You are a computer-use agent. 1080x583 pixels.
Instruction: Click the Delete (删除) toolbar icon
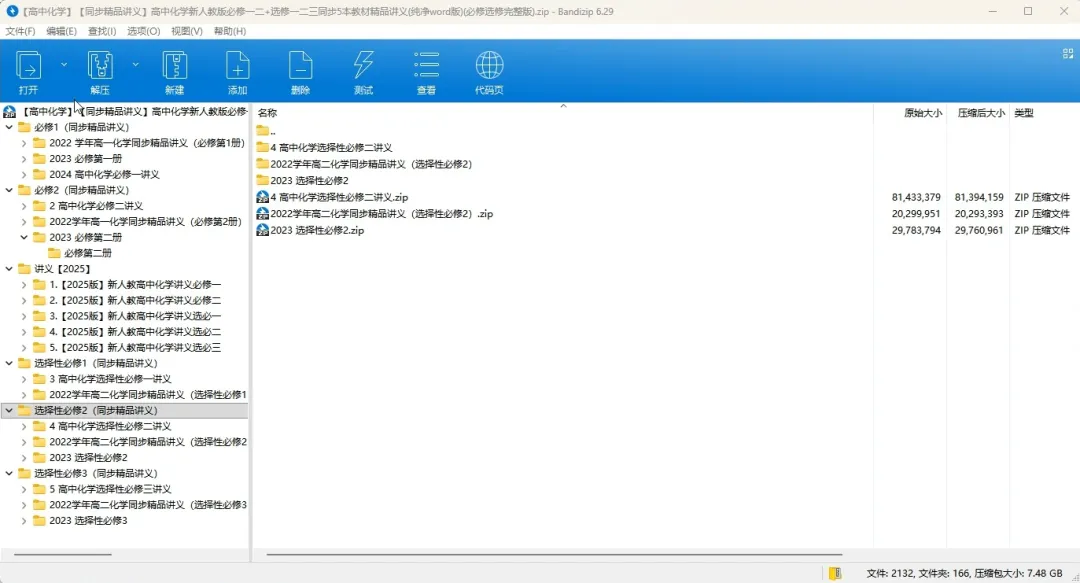coord(300,66)
